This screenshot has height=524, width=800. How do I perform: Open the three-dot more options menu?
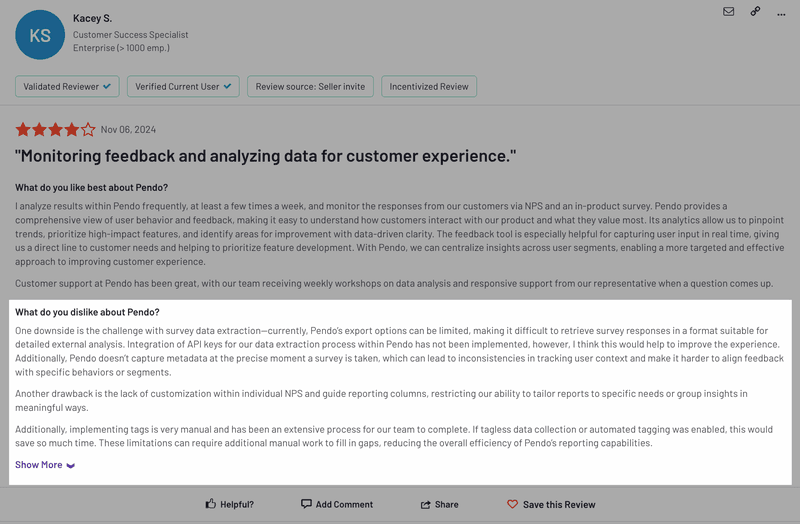coord(781,12)
